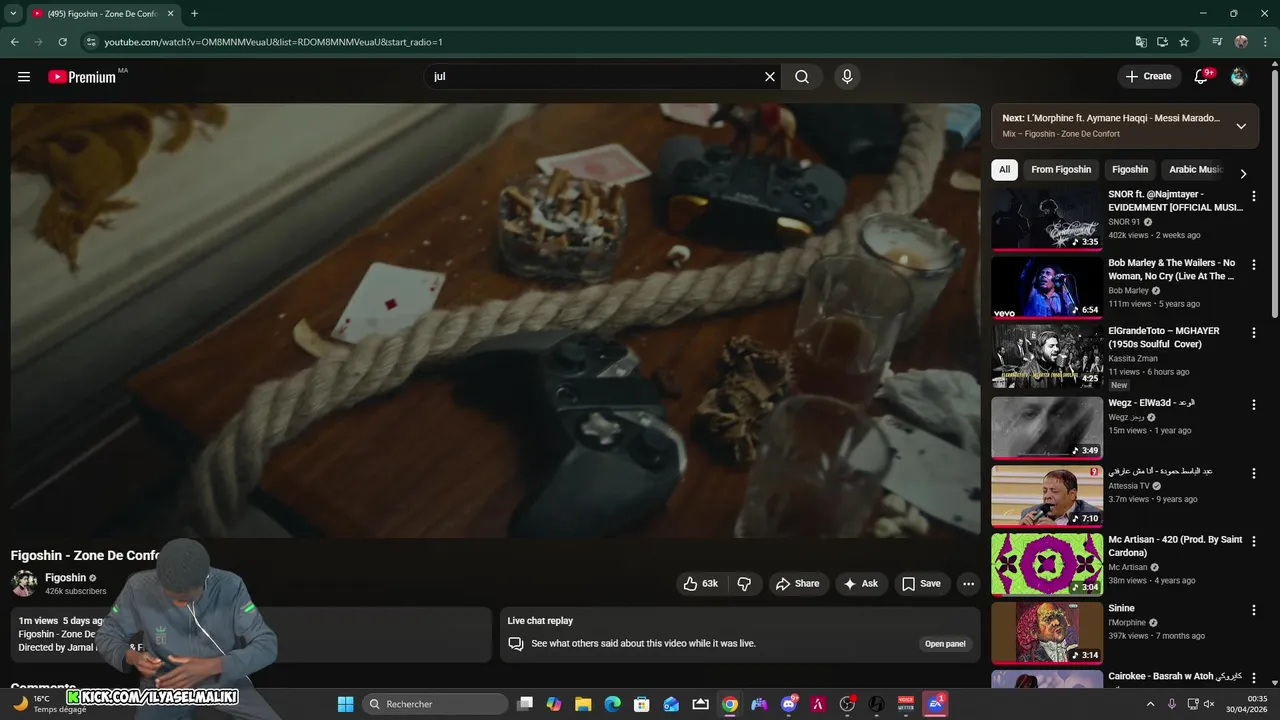Open ElGrandeToto MGHAYER thumbnail
This screenshot has height=720, width=1280.
(1047, 356)
